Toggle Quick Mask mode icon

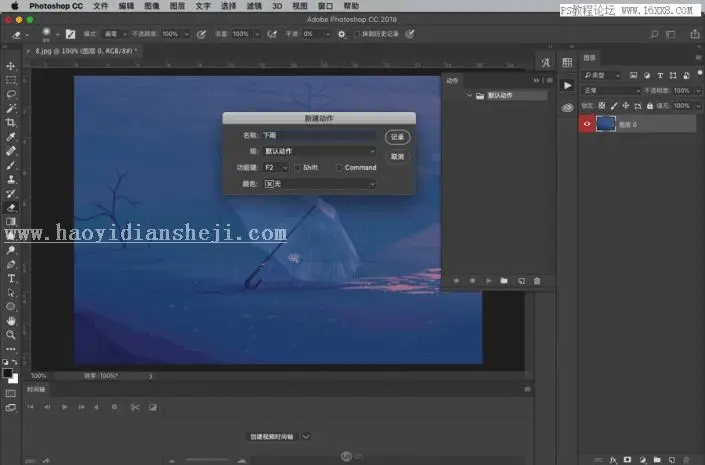11,393
